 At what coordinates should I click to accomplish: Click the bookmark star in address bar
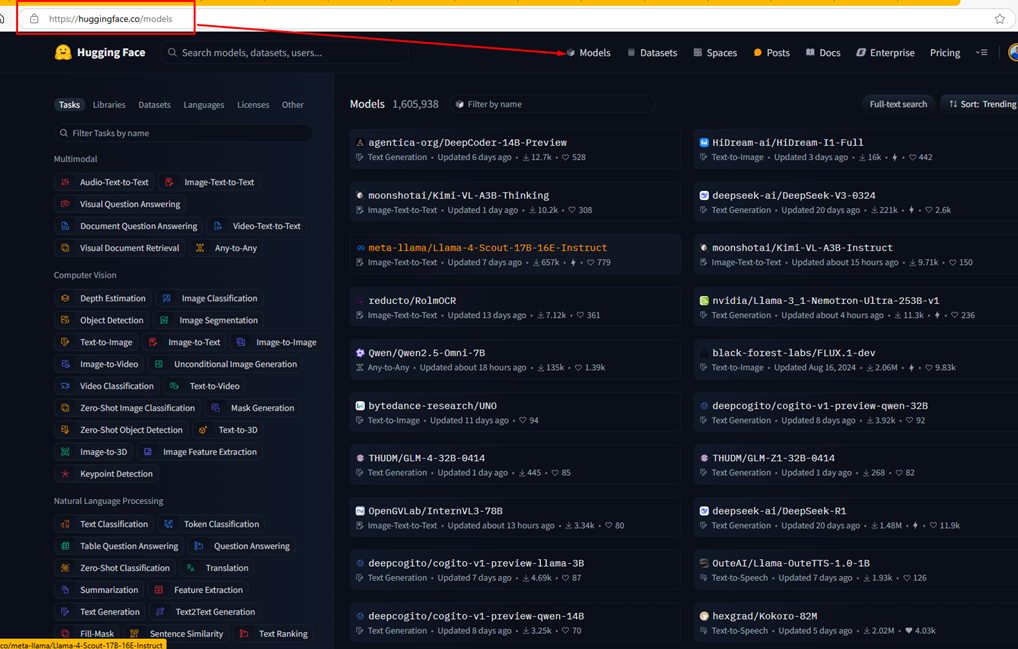pos(999,19)
